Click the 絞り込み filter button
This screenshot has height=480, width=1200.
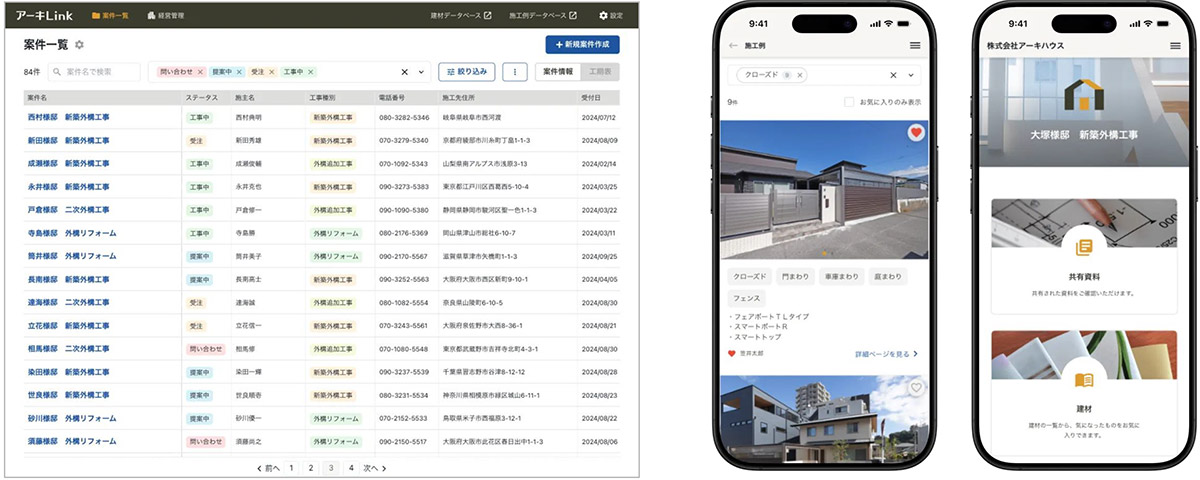(467, 72)
